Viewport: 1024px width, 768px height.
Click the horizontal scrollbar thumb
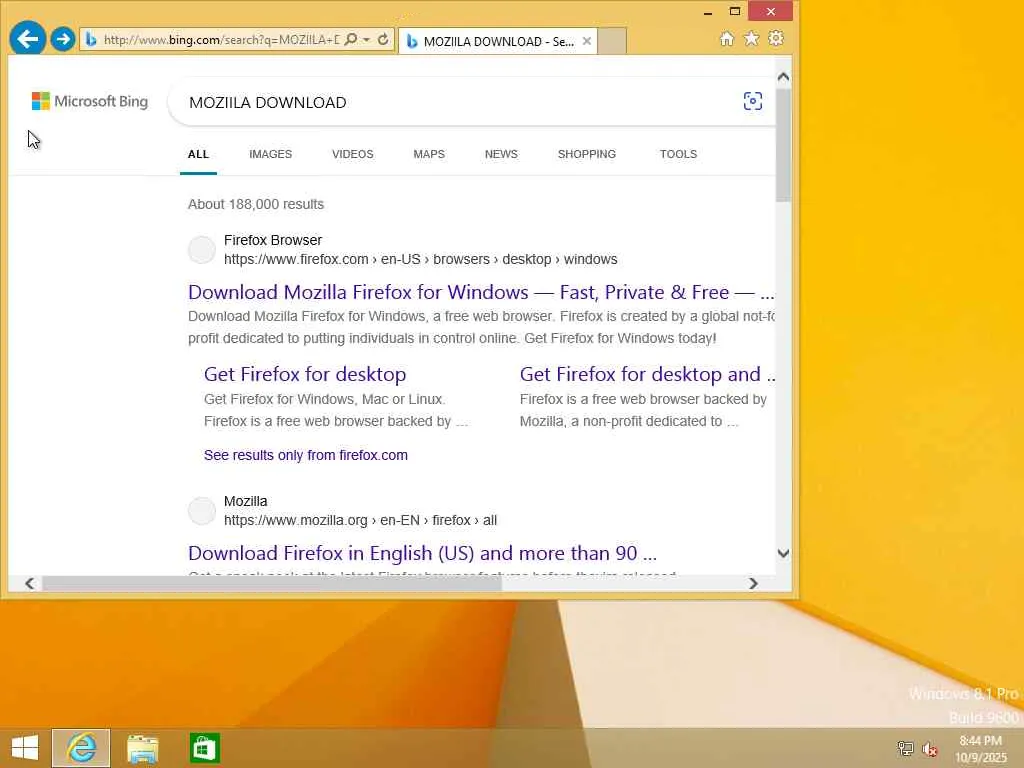(x=271, y=583)
